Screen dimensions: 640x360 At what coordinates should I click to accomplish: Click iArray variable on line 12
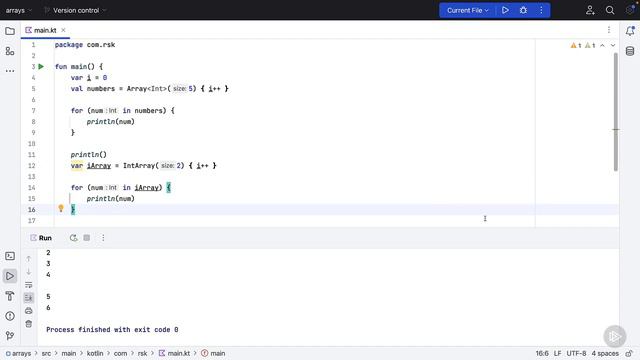point(99,166)
